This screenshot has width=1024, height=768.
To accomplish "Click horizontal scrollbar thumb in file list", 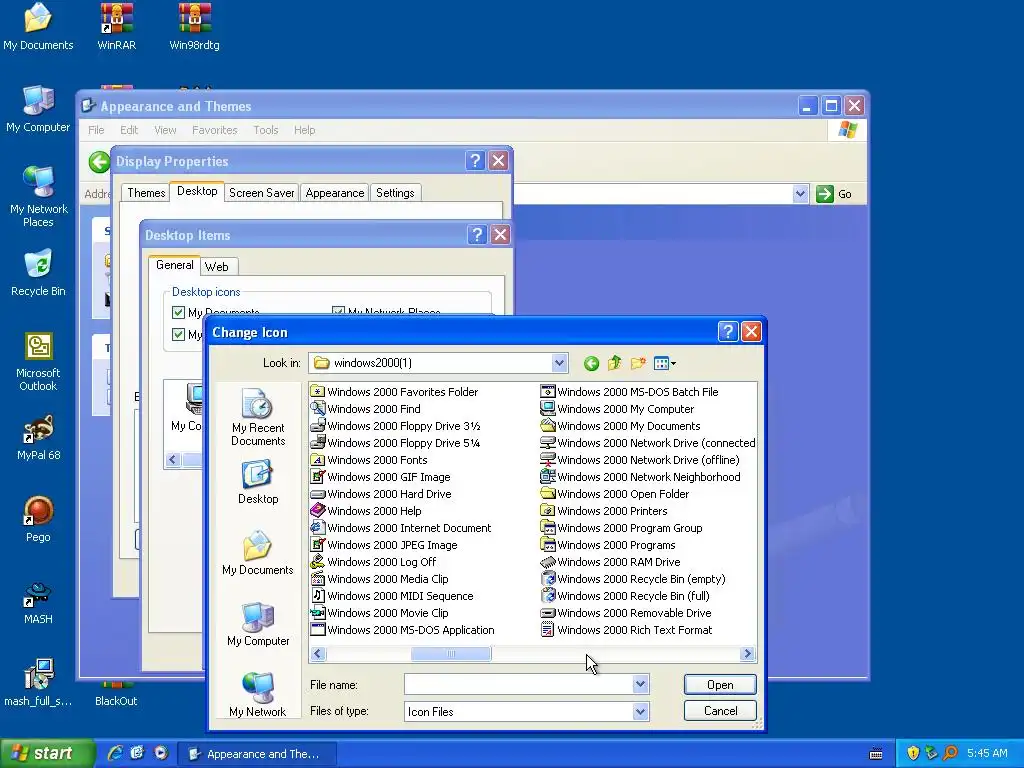I will [451, 653].
